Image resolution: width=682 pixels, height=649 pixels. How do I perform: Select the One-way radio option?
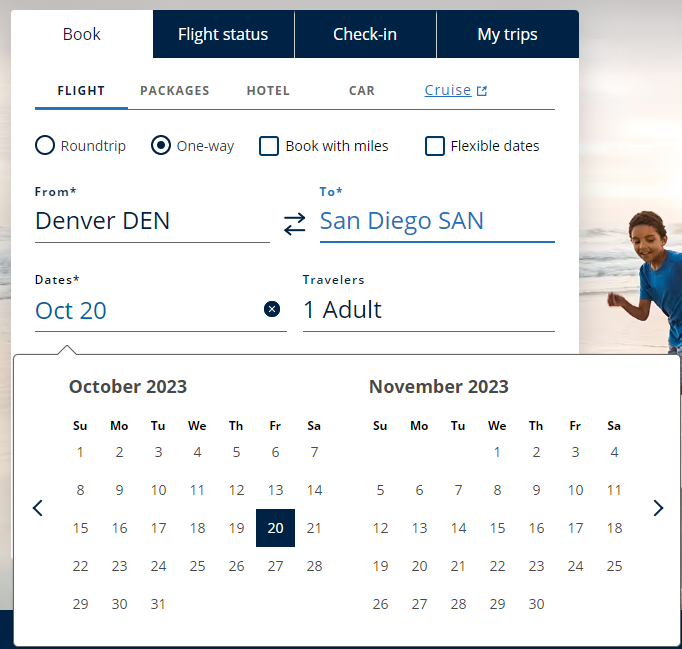[161, 146]
